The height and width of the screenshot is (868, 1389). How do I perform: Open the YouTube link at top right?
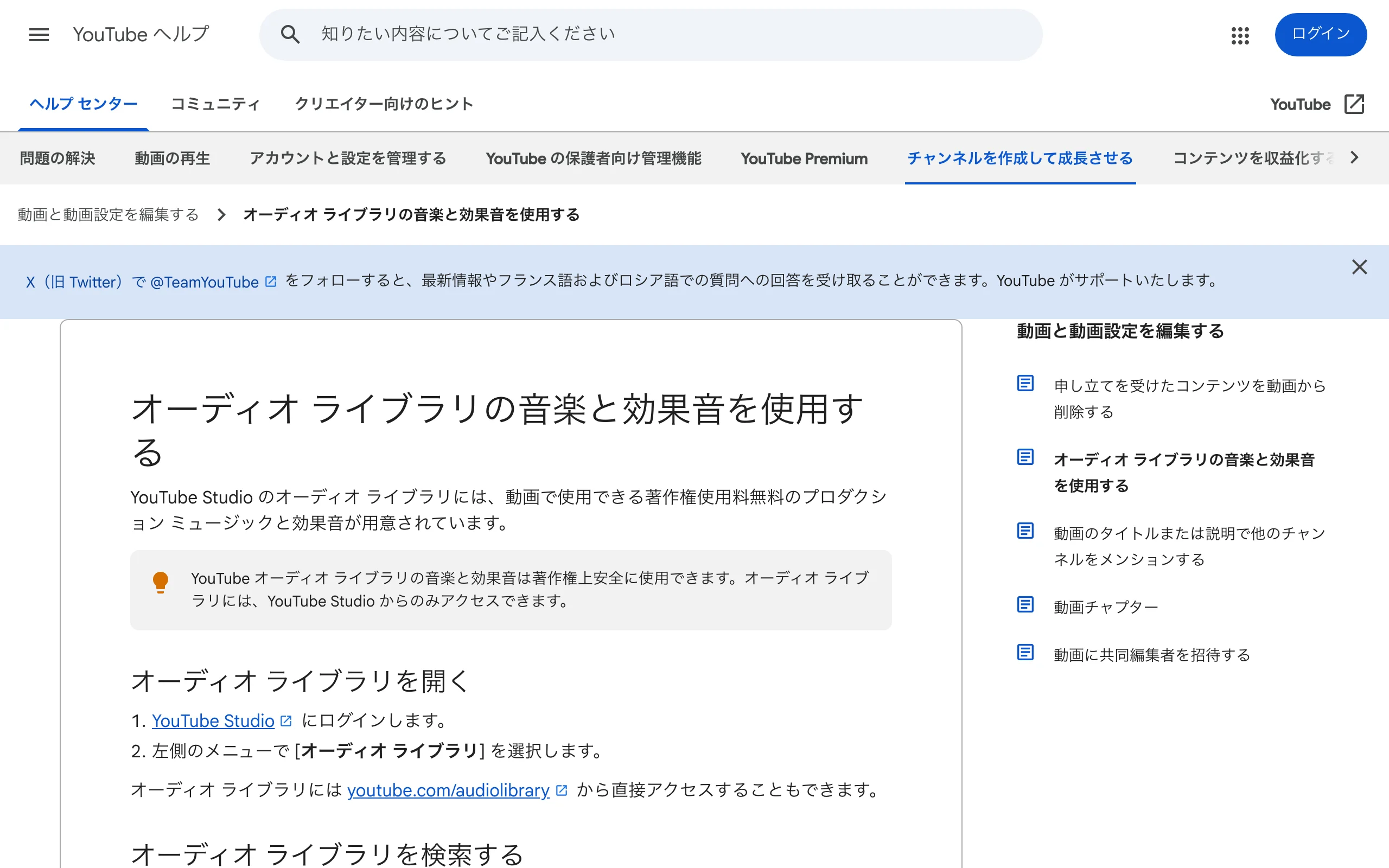[x=1300, y=104]
